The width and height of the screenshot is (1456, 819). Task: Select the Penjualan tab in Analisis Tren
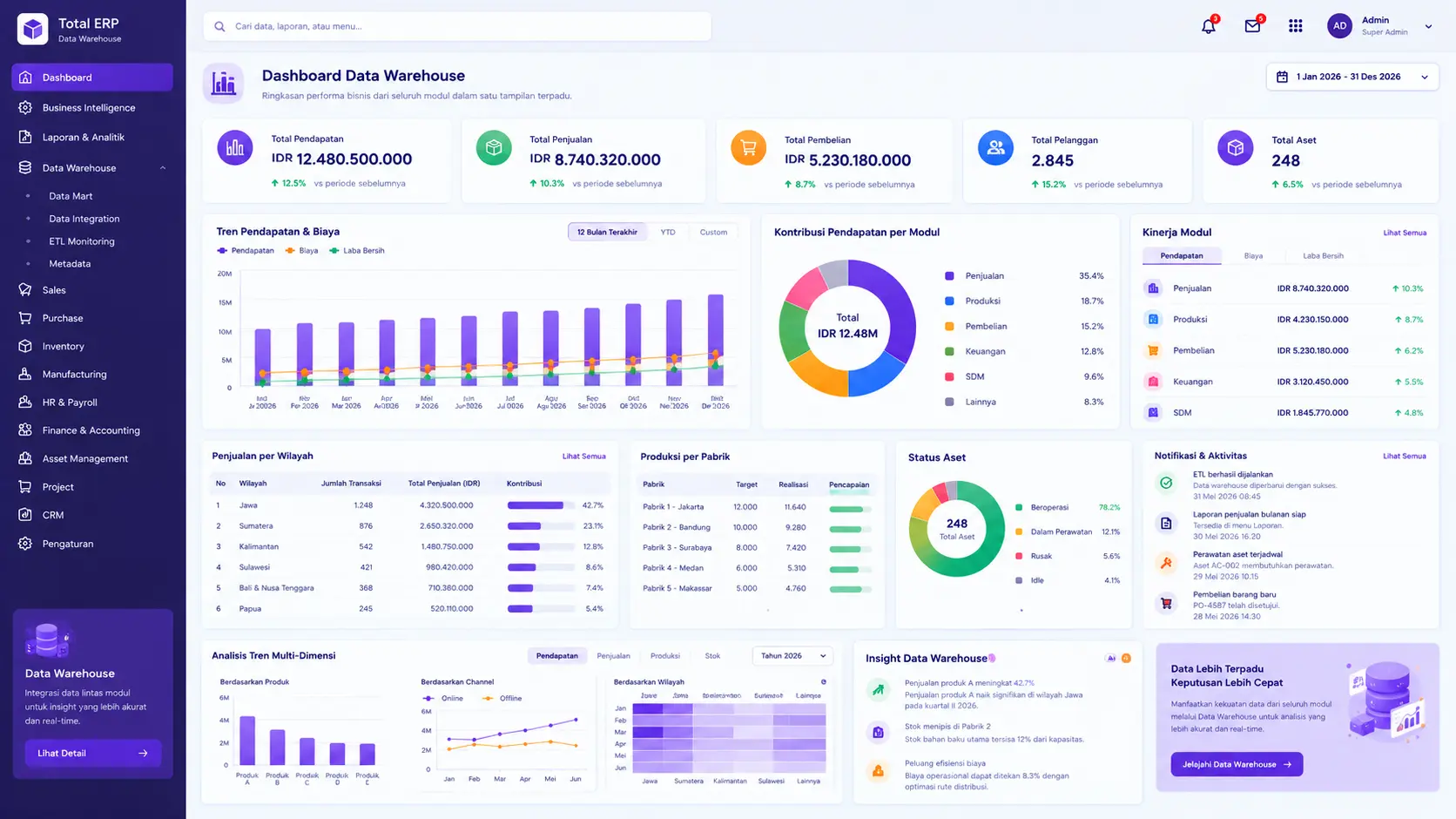[613, 656]
